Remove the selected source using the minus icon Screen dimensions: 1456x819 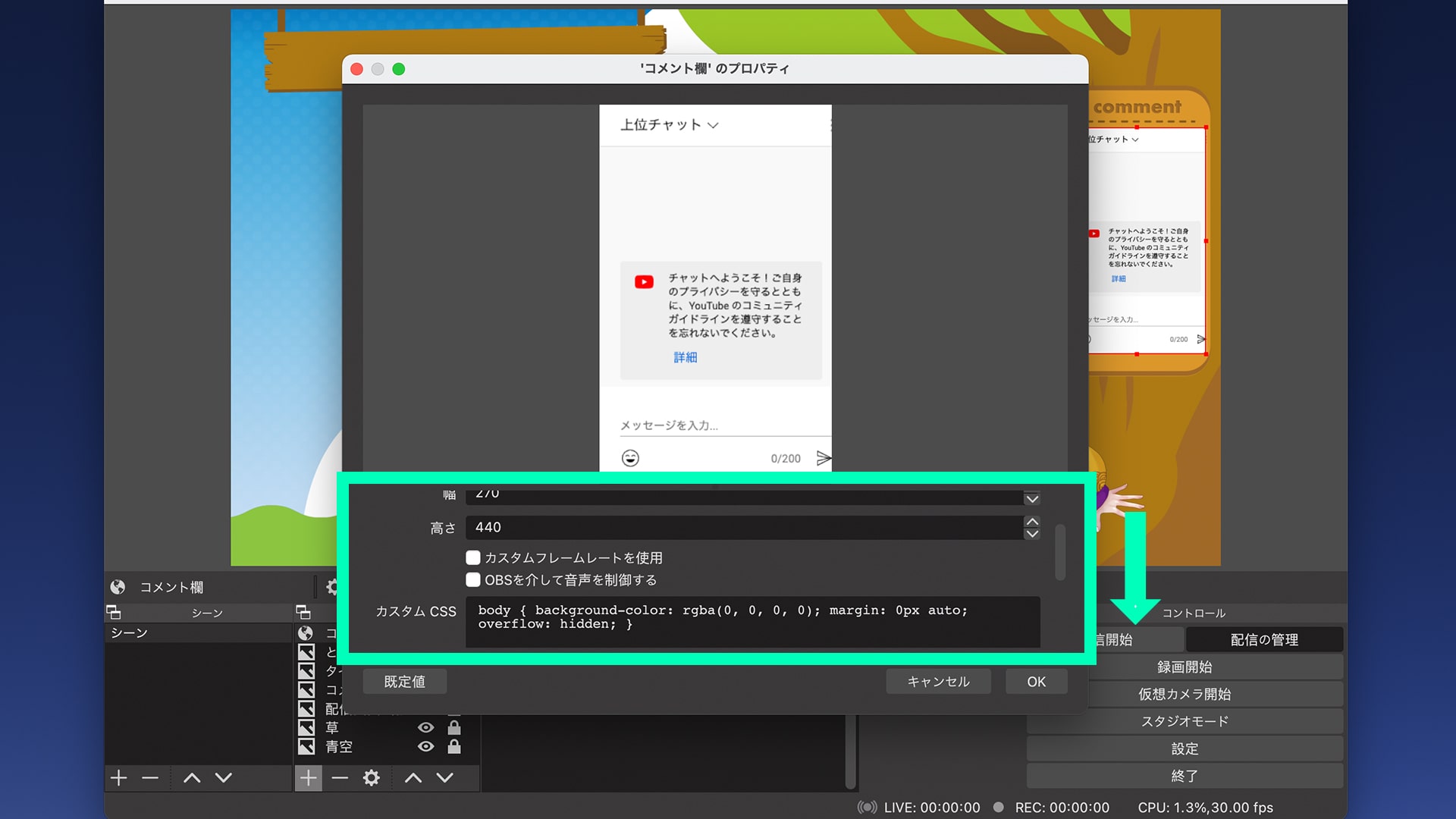click(x=340, y=777)
